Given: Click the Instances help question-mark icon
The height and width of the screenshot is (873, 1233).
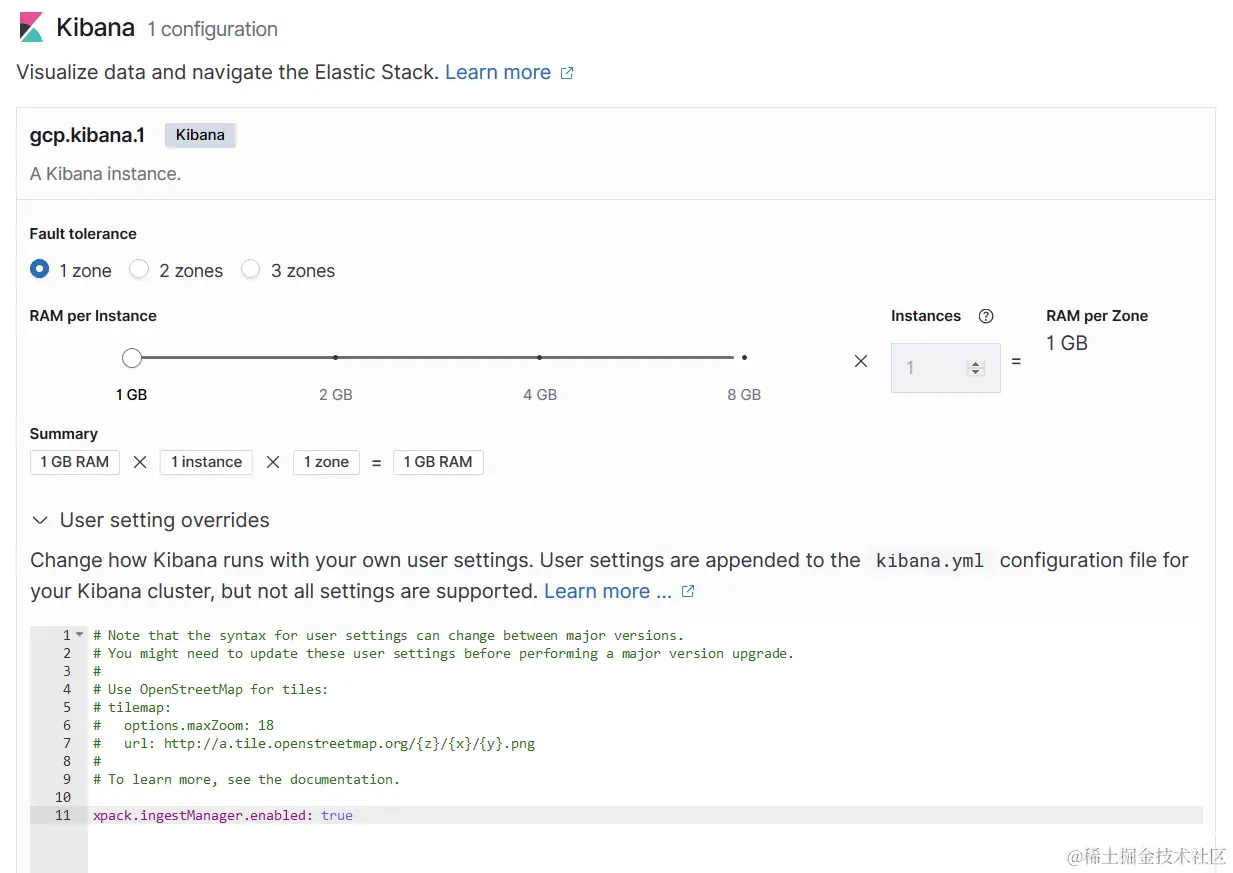Looking at the screenshot, I should (x=986, y=316).
